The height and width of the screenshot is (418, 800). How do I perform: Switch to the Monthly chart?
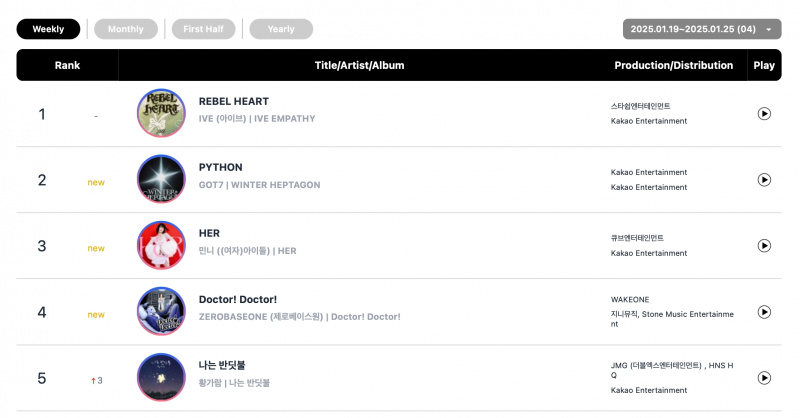pyautogui.click(x=126, y=29)
